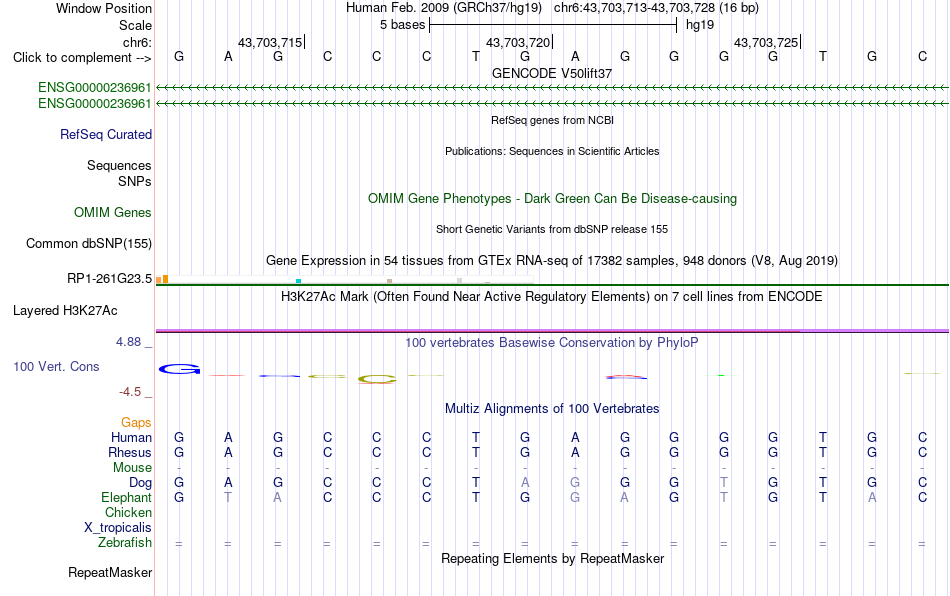
Task: Click the cyan bar in GTEx expression chart
Action: click(x=298, y=281)
